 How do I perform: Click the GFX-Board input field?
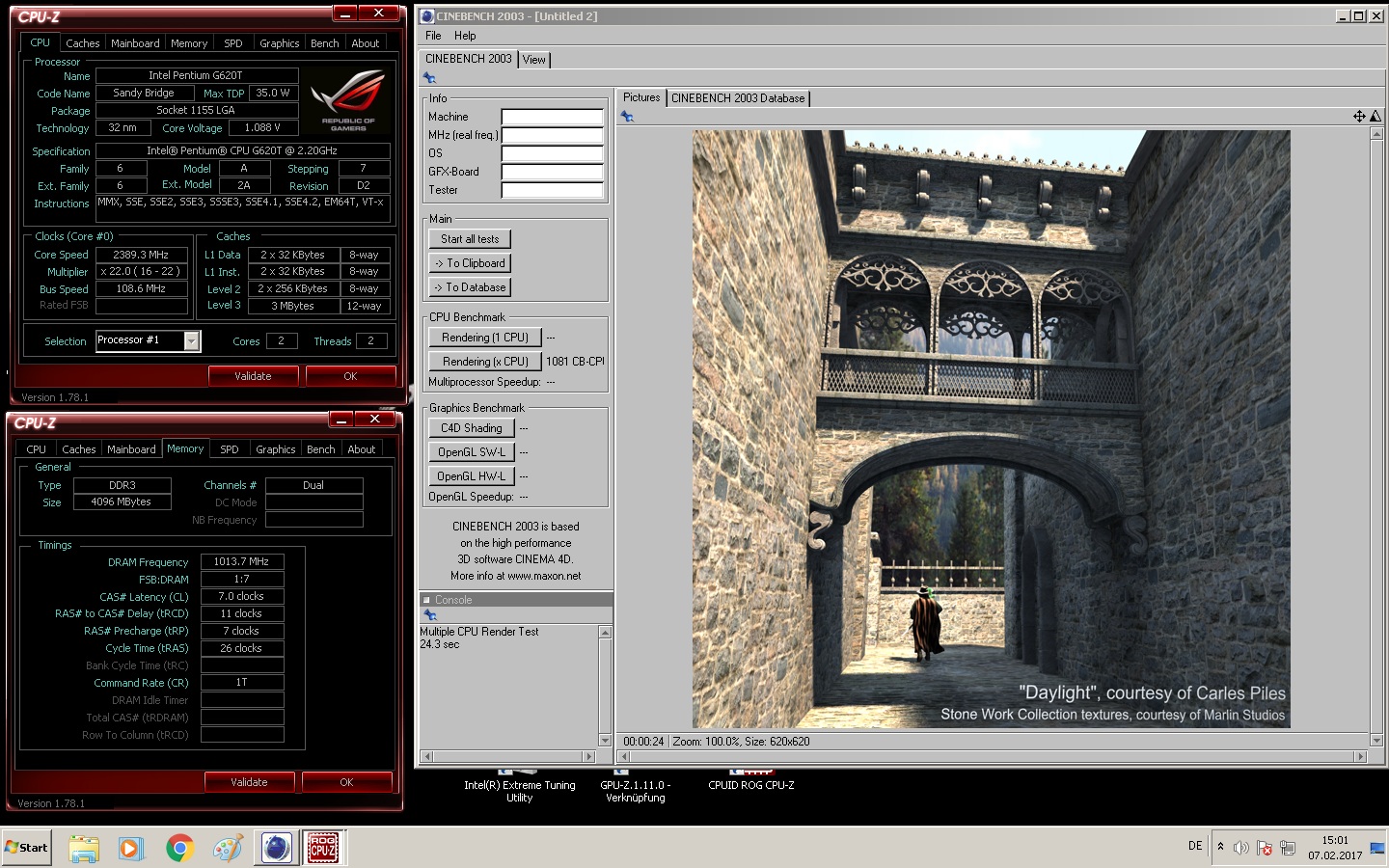552,172
